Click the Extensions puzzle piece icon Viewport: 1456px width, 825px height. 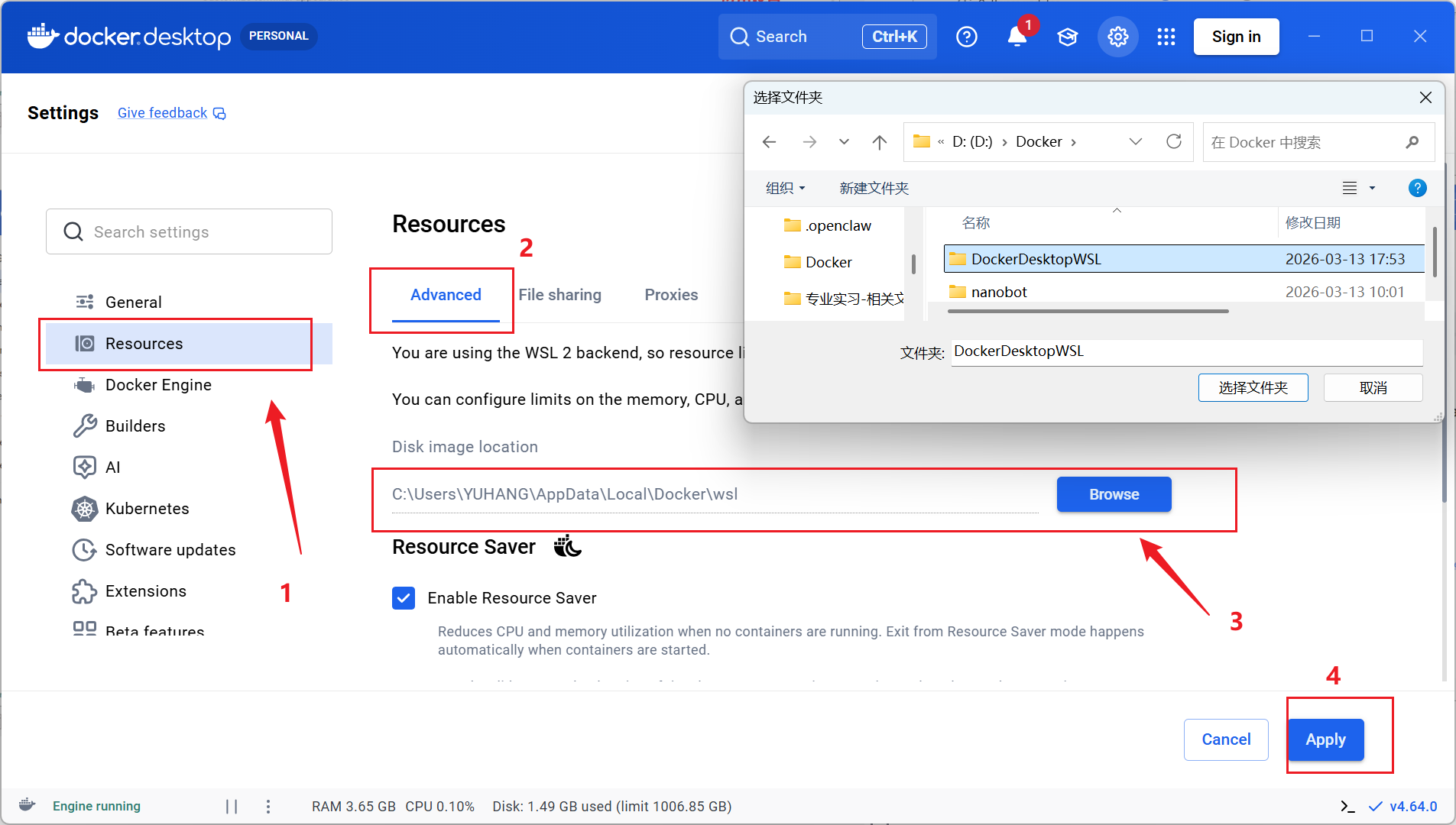[85, 591]
